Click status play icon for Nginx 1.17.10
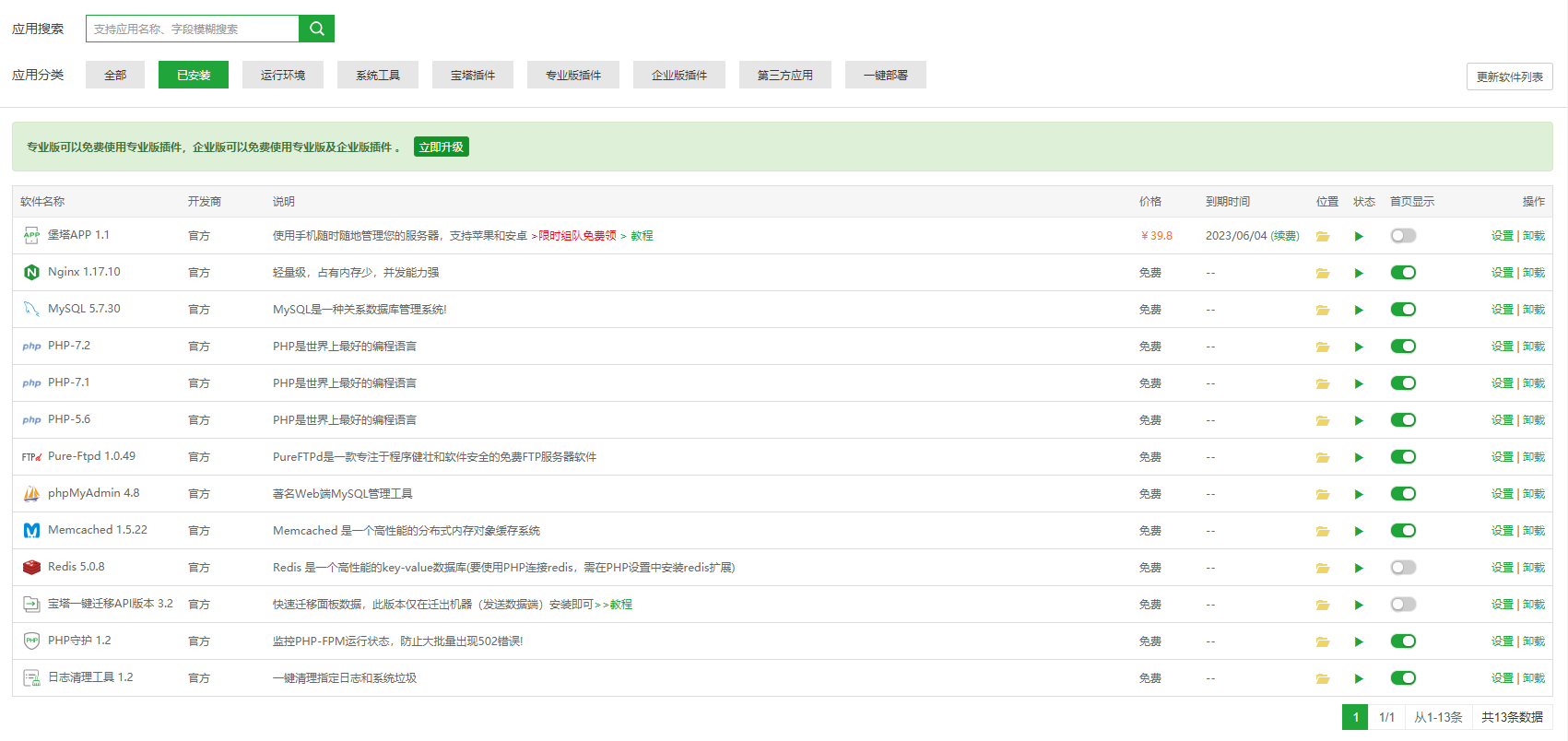 (1359, 273)
